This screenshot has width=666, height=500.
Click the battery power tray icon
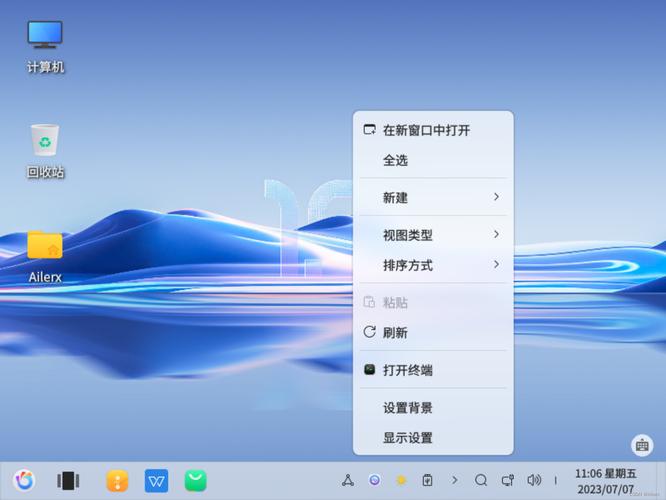pos(428,480)
